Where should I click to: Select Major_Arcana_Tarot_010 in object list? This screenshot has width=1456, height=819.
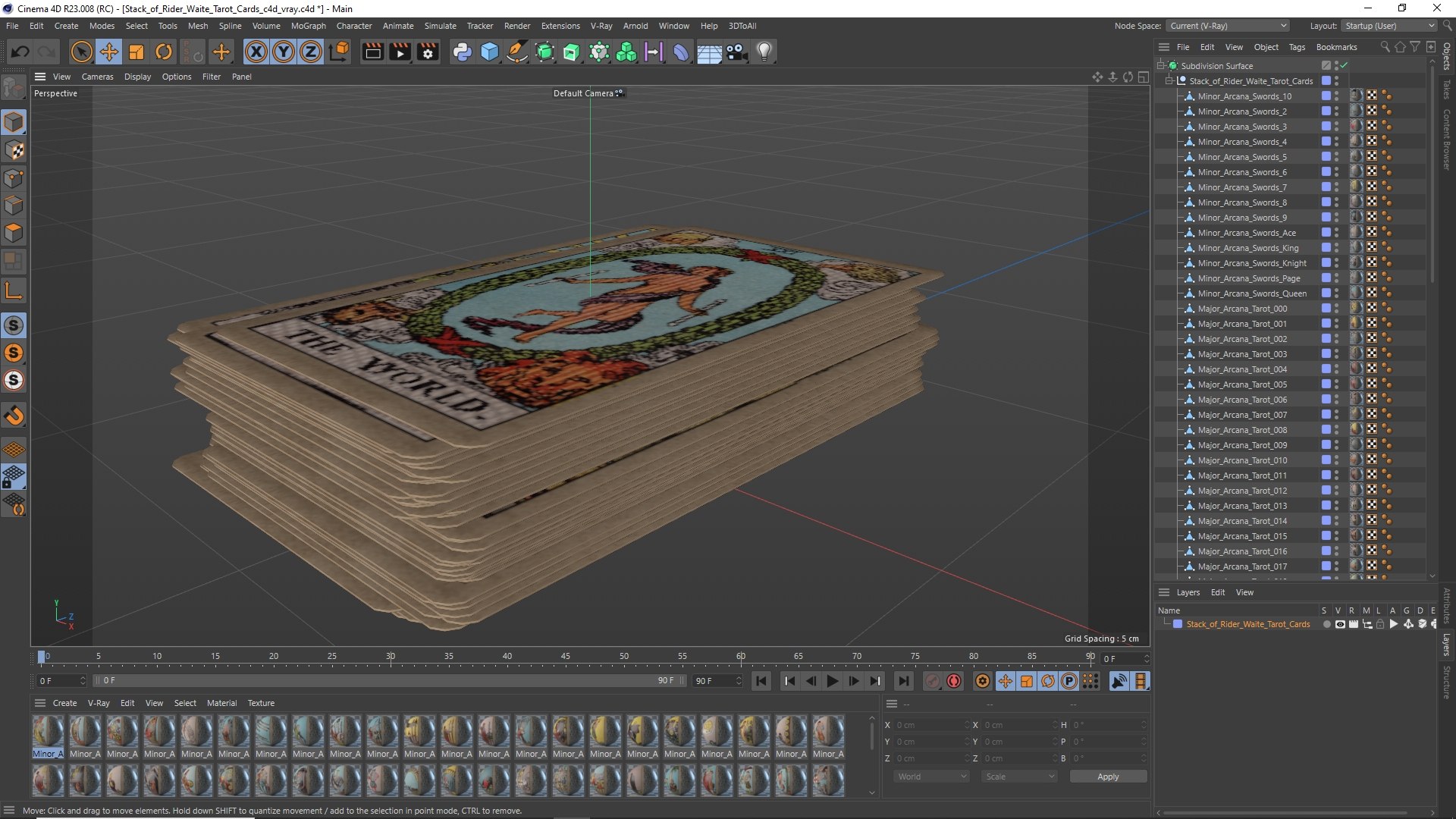[1242, 460]
